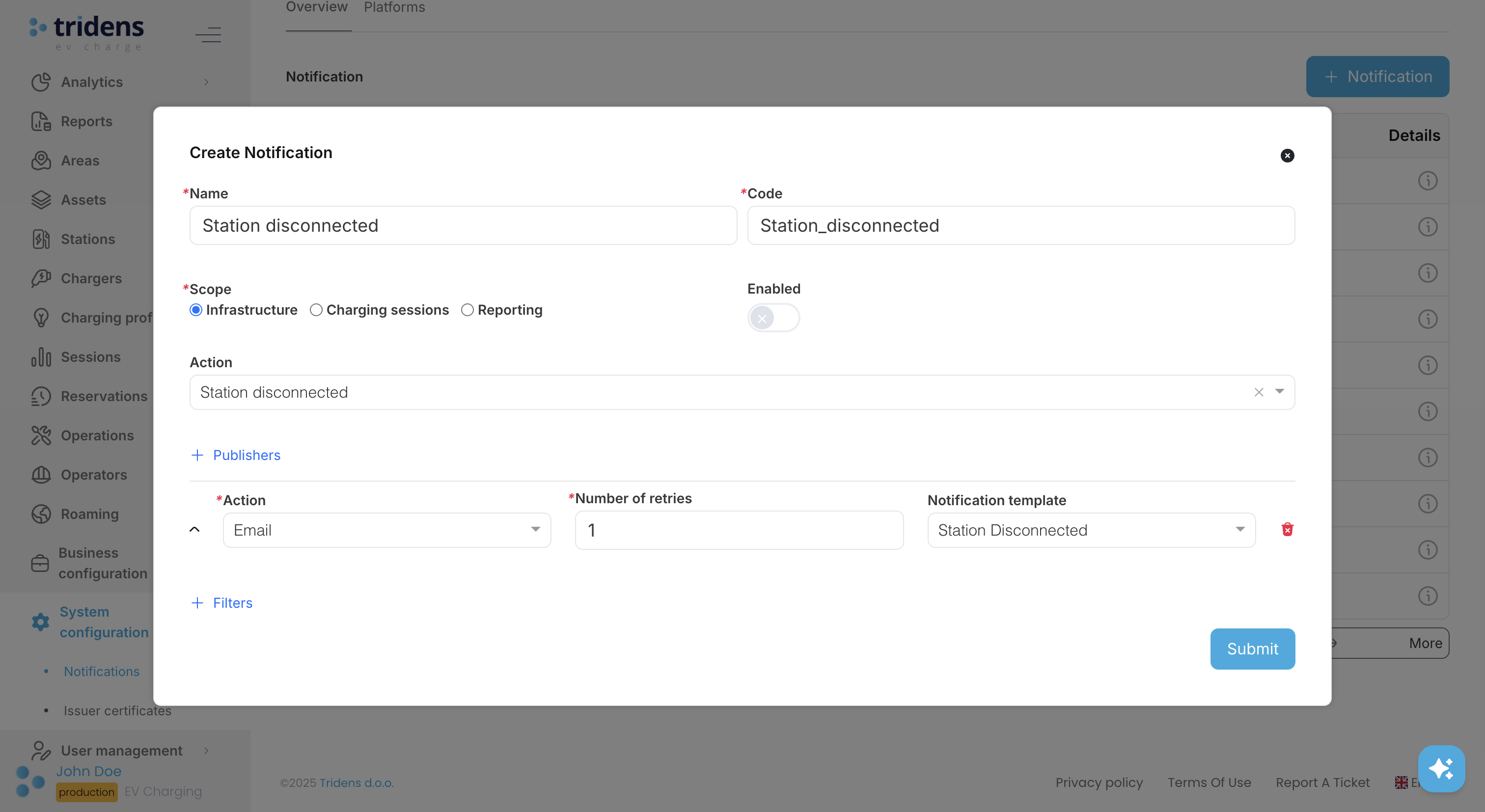The image size is (1485, 812).
Task: Add a publisher with the Publishers link
Action: click(x=235, y=455)
